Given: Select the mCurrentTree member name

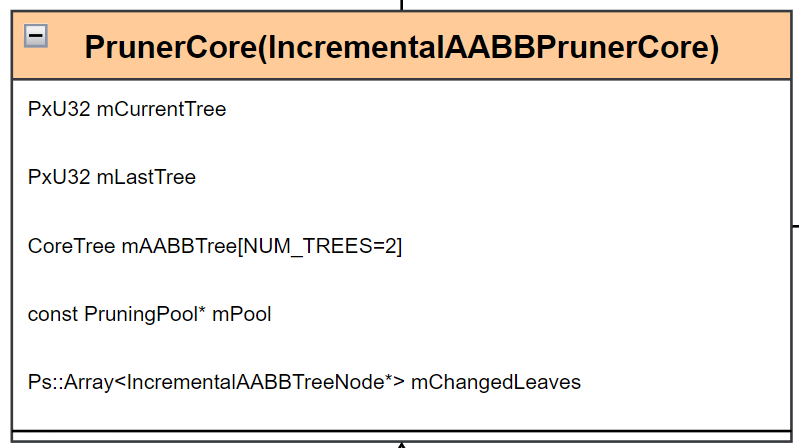Looking at the screenshot, I should tap(161, 109).
